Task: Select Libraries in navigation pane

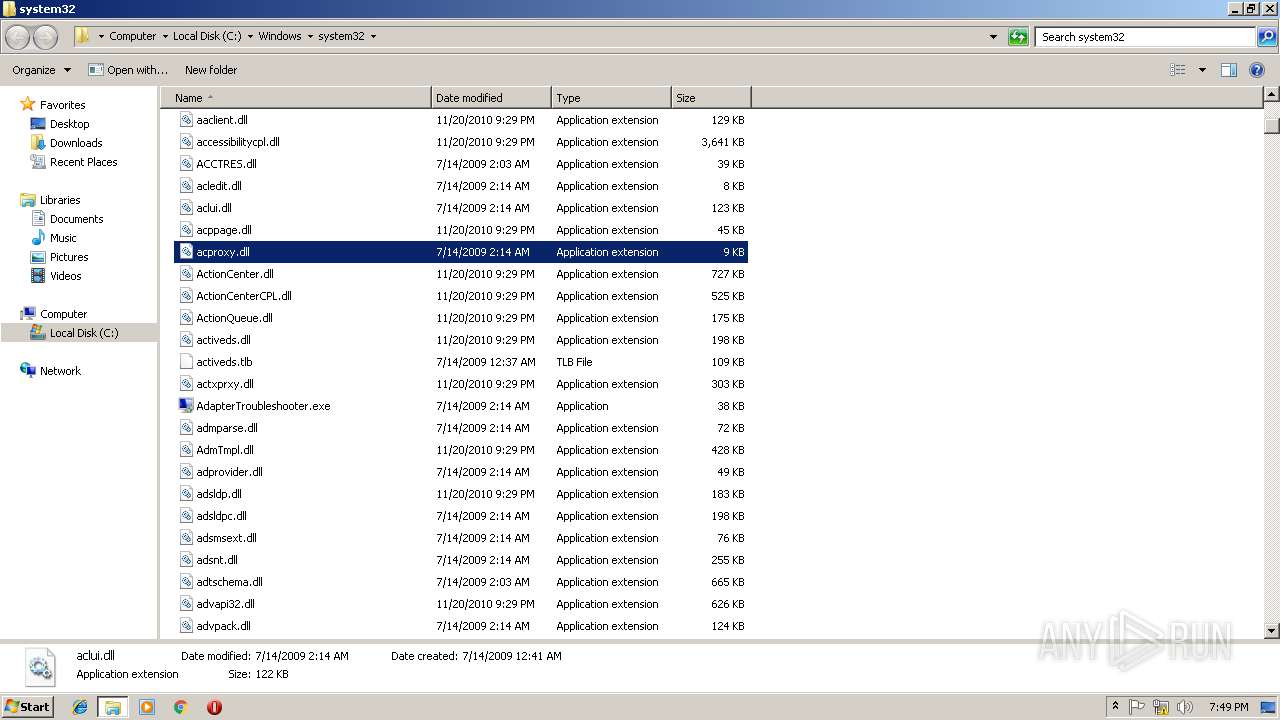Action: 60,200
